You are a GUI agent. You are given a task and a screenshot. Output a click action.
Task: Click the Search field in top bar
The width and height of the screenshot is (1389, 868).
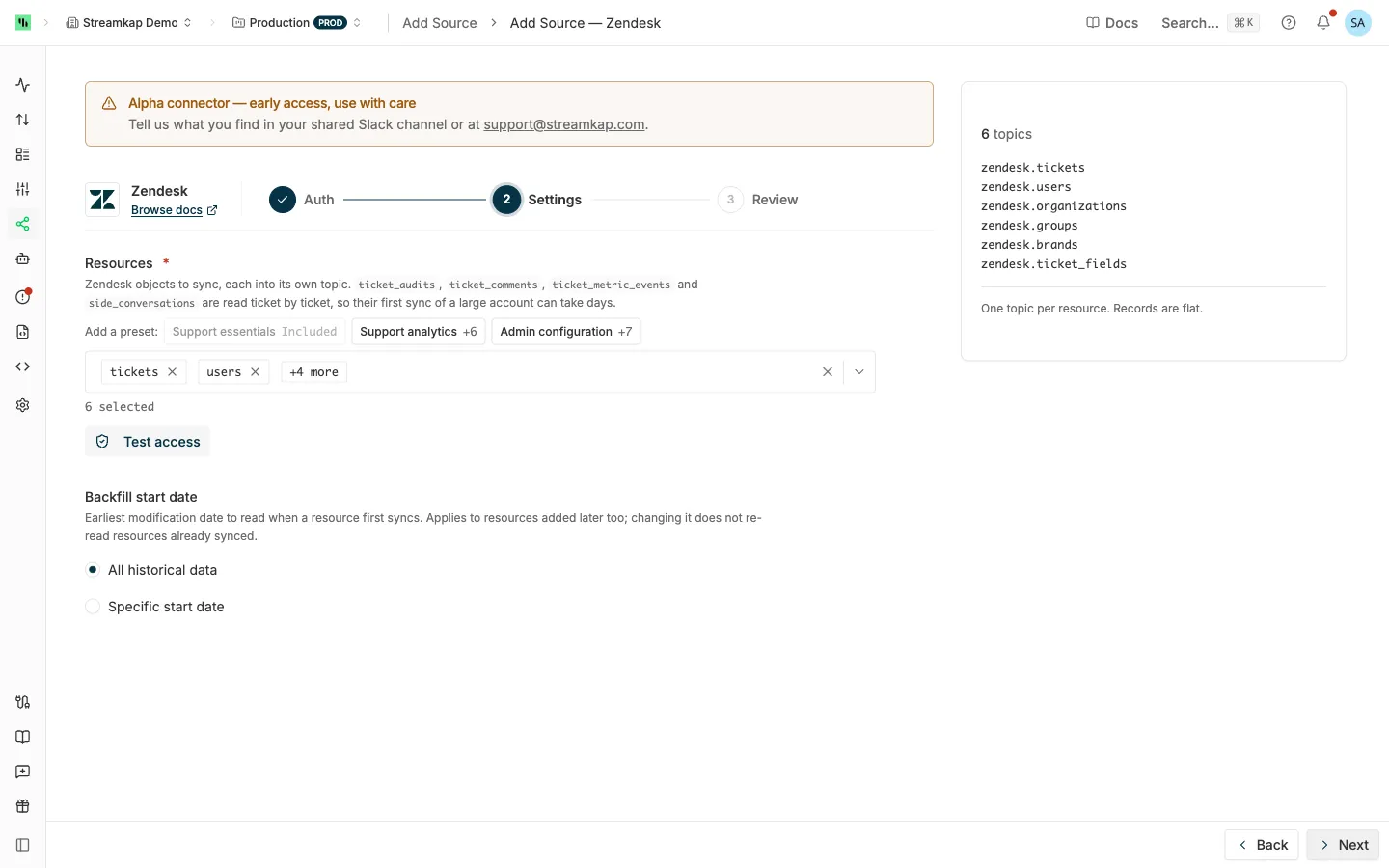click(x=1210, y=23)
